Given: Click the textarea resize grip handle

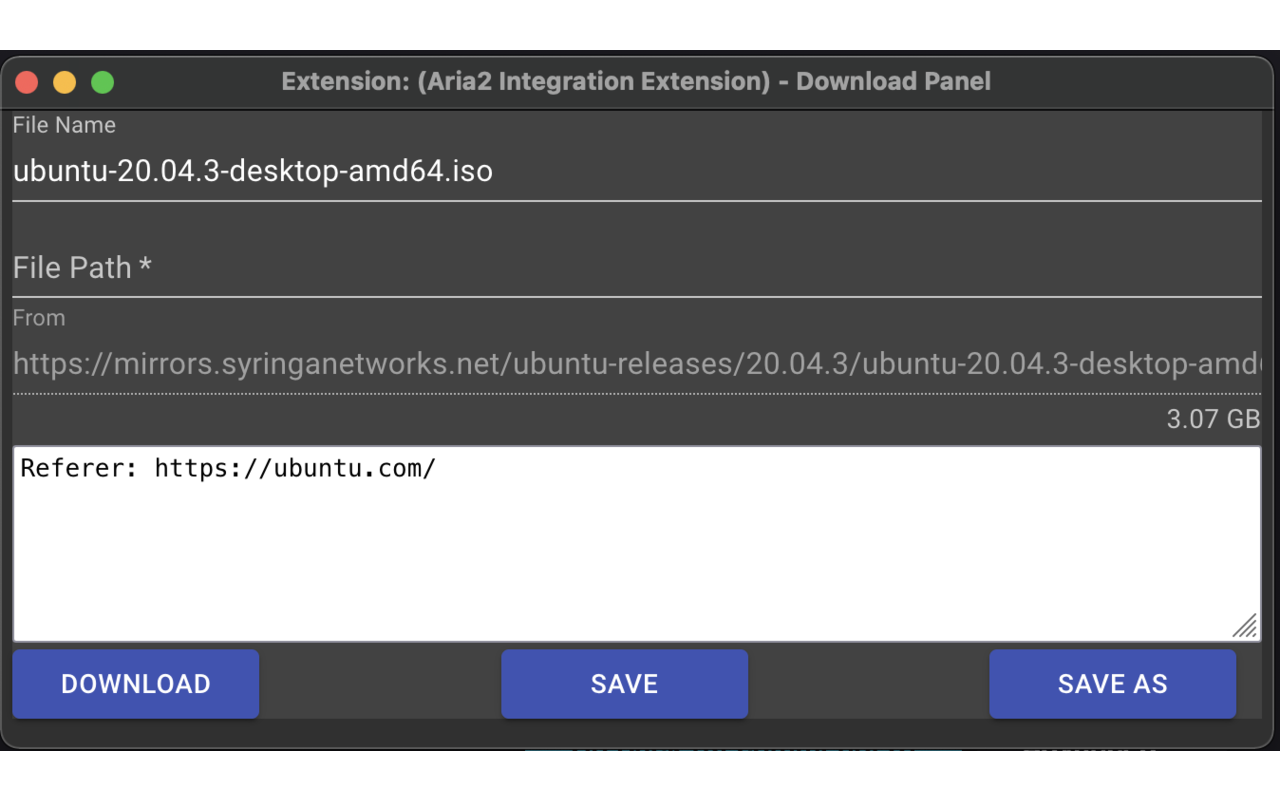Looking at the screenshot, I should point(1245,626).
